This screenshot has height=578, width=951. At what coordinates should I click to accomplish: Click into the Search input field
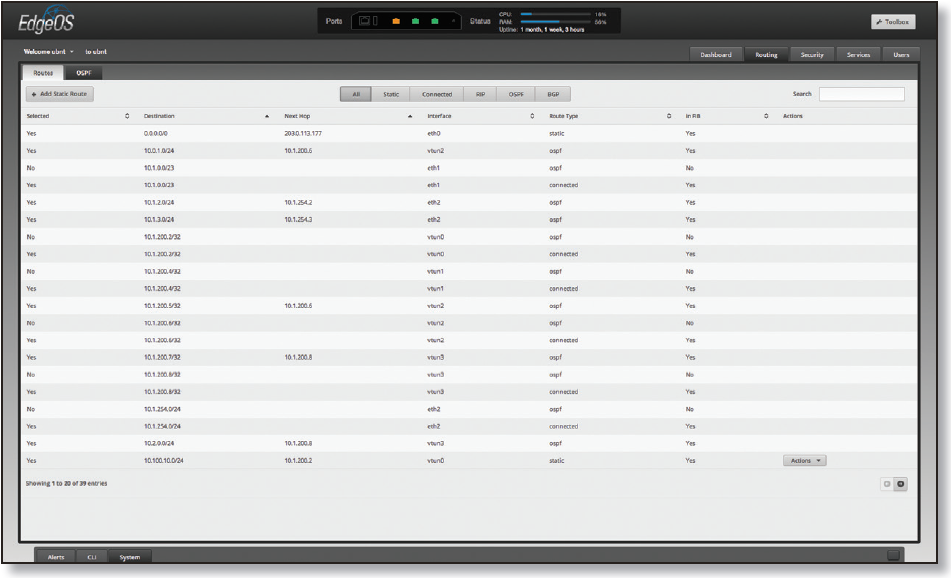pos(861,94)
